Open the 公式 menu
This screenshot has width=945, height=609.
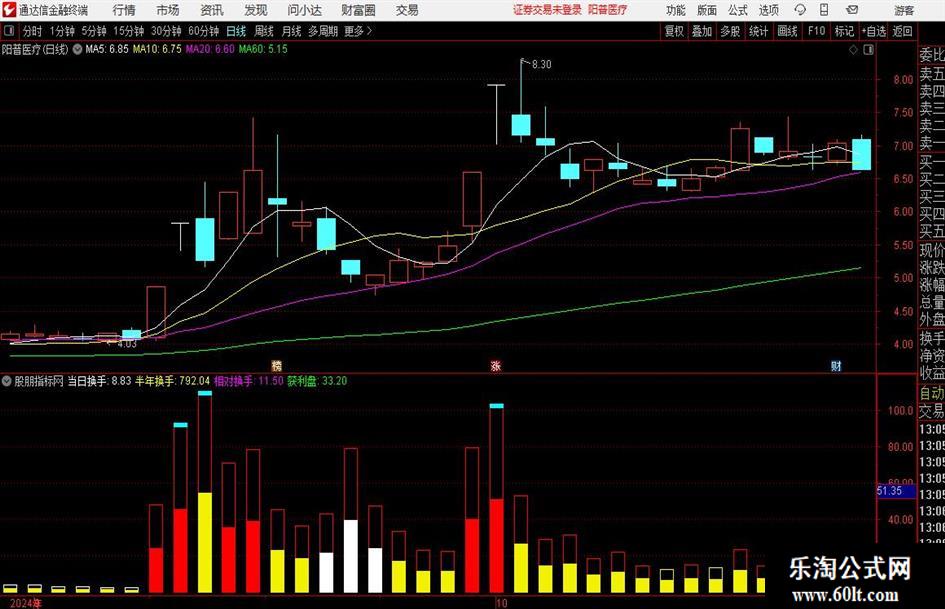point(737,10)
